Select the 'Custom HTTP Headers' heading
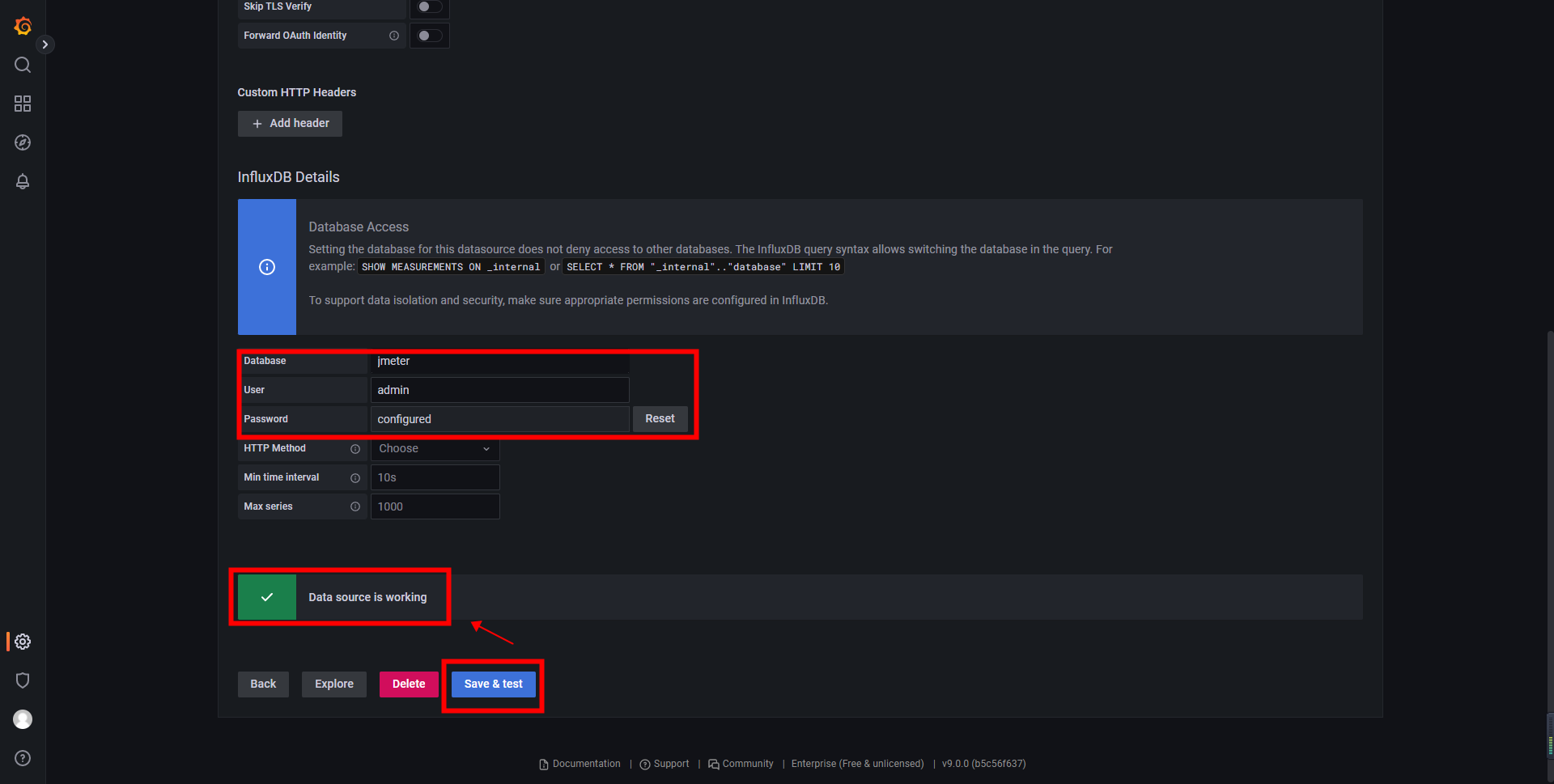Viewport: 1554px width, 784px height. pyautogui.click(x=296, y=92)
